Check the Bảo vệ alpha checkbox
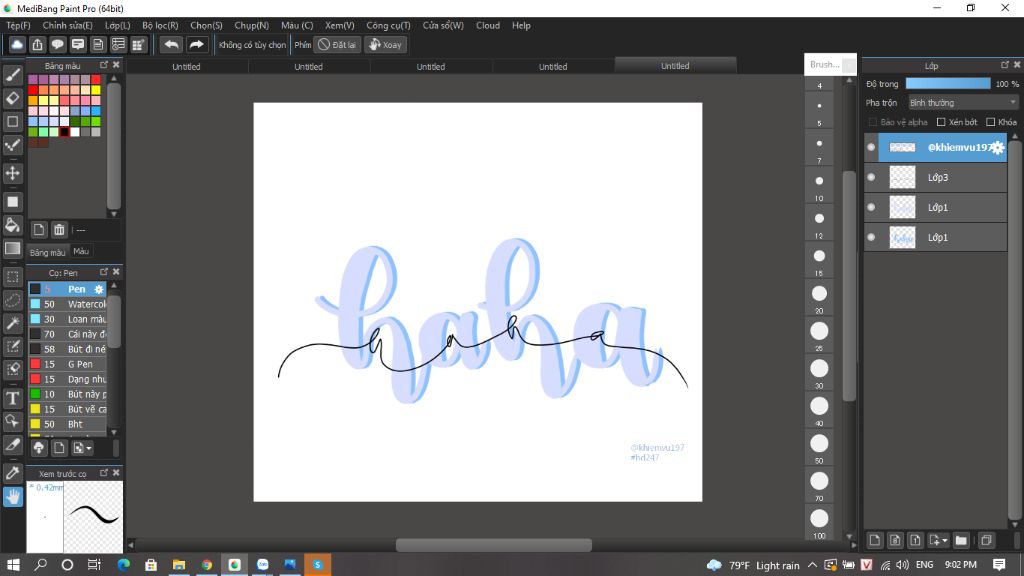 coord(872,122)
